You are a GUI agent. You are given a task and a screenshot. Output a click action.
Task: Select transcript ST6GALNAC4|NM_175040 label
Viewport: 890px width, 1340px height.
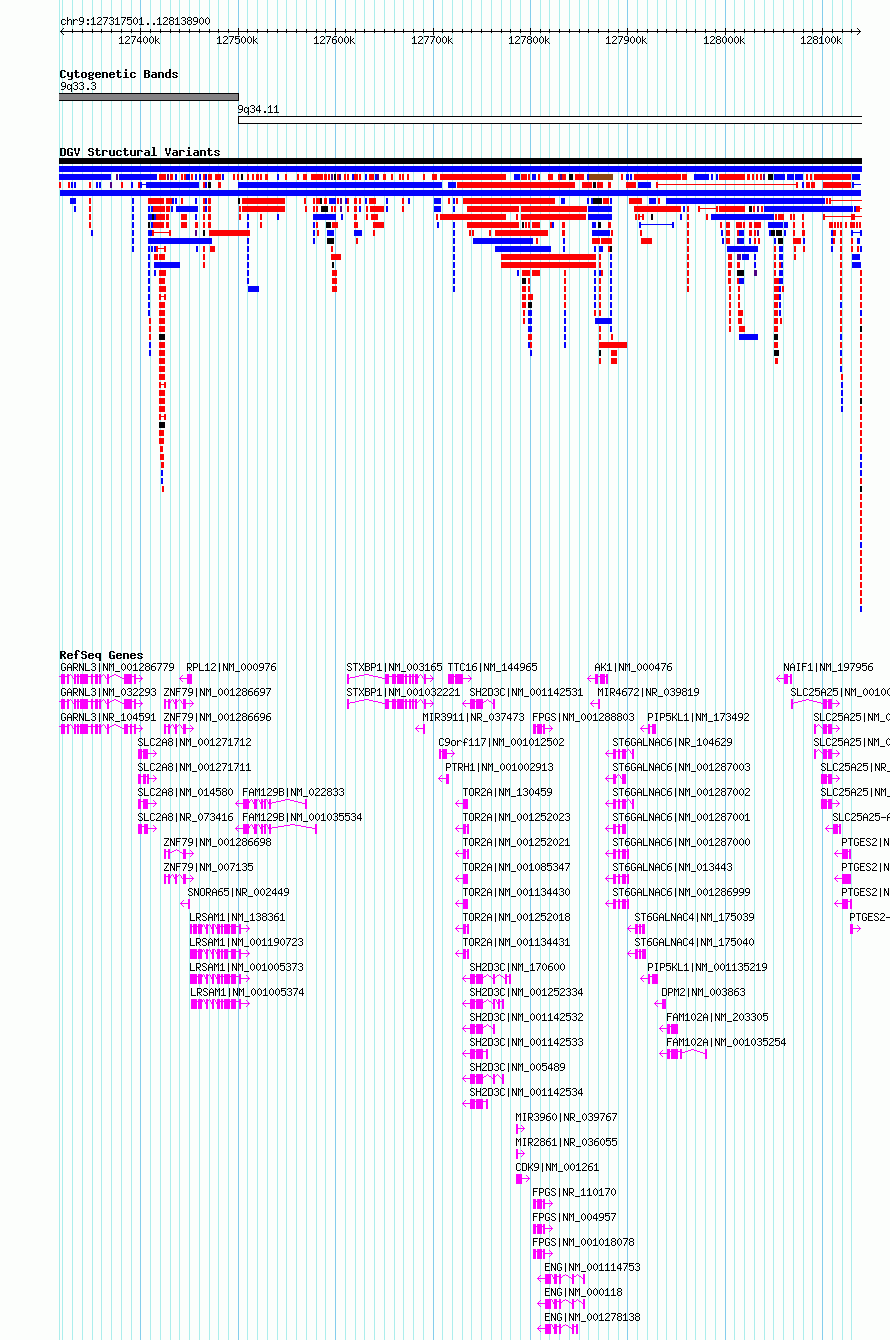[x=695, y=942]
